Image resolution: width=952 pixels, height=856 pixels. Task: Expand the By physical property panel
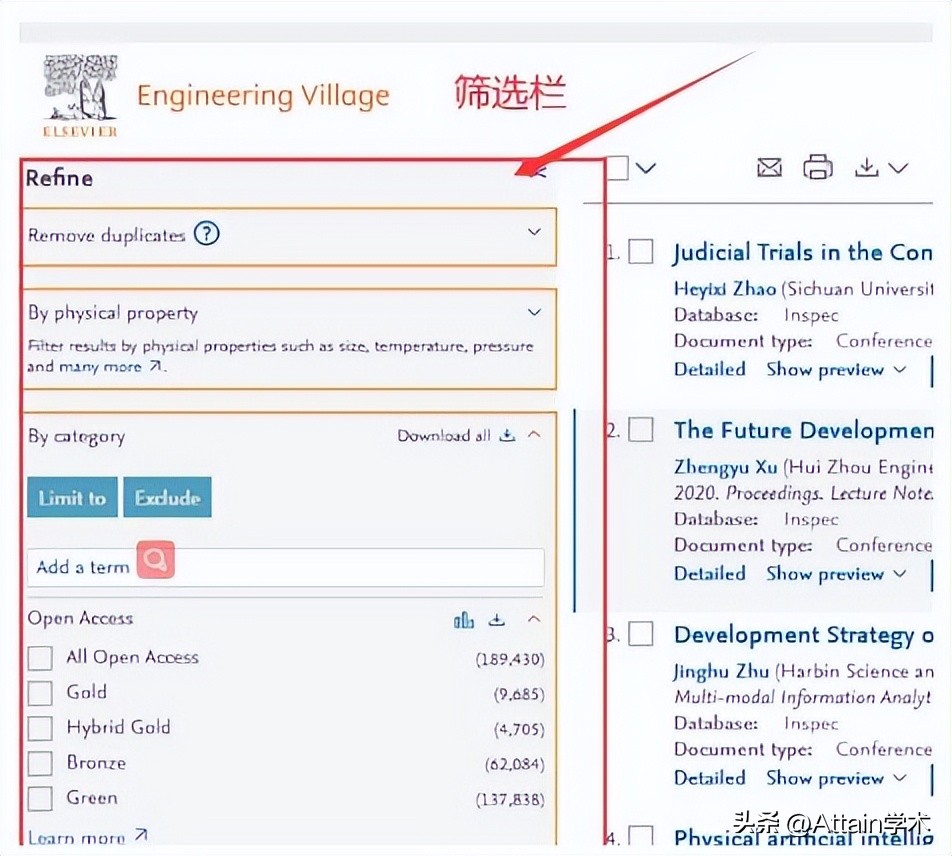tap(534, 312)
